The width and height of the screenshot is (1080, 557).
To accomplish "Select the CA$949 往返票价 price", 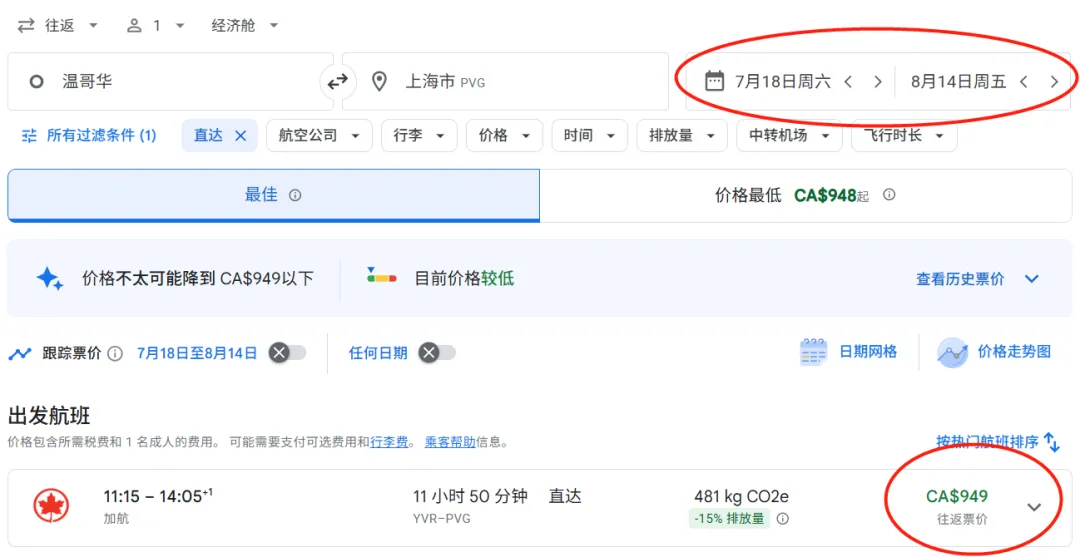I will tap(957, 507).
